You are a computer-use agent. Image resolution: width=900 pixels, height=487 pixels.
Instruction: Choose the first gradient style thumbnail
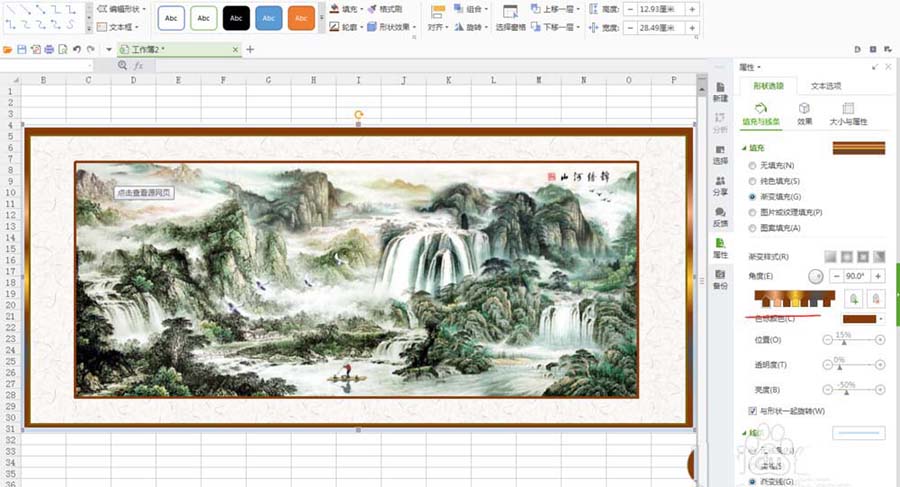831,257
